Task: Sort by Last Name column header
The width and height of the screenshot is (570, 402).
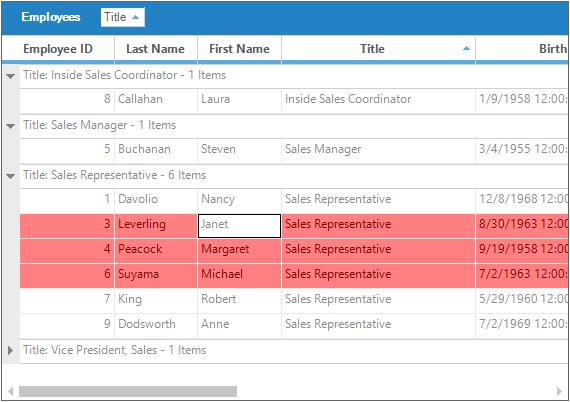Action: pyautogui.click(x=156, y=49)
